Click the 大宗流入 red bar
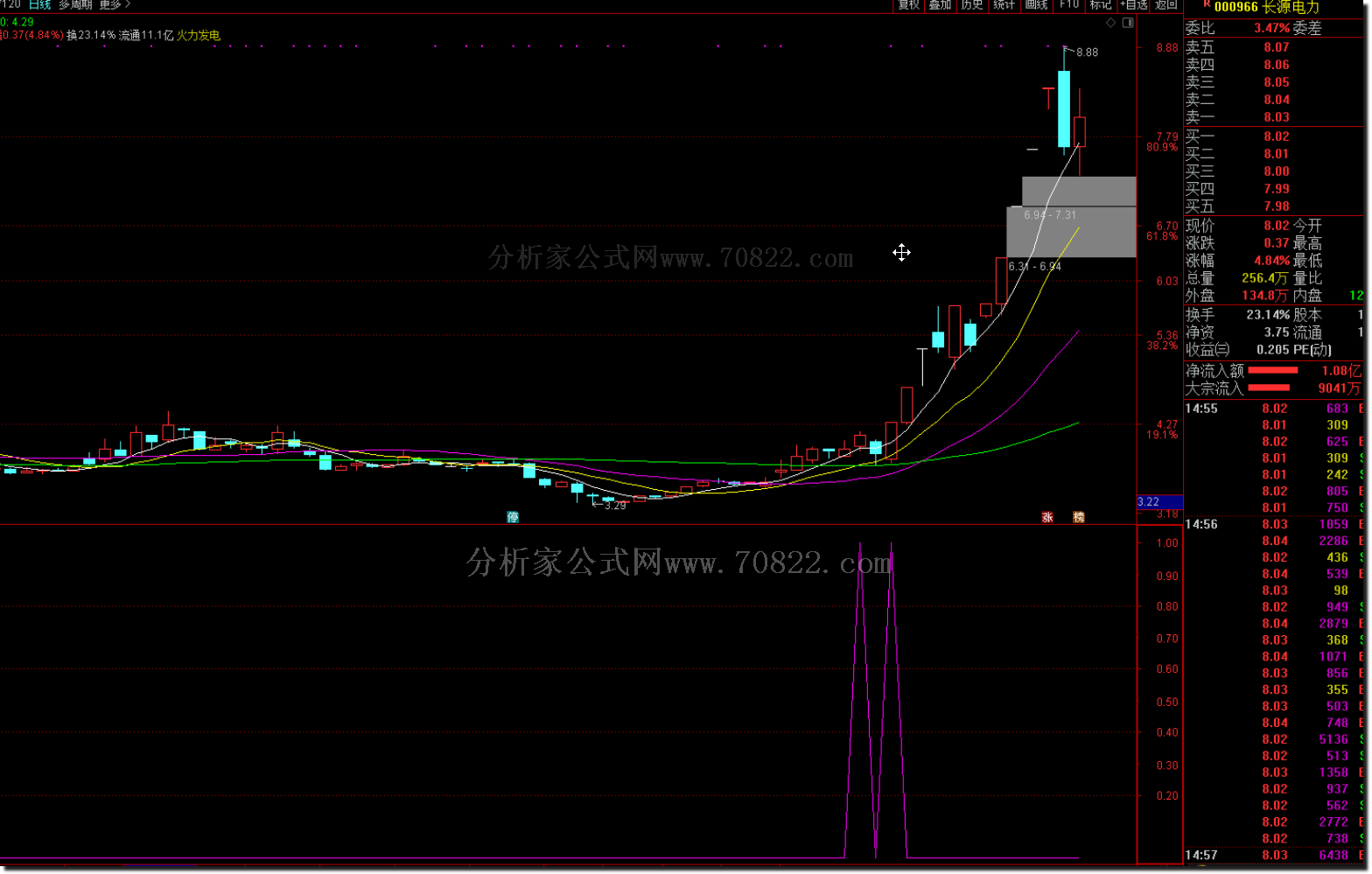This screenshot has width=1372, height=874. [x=1269, y=388]
